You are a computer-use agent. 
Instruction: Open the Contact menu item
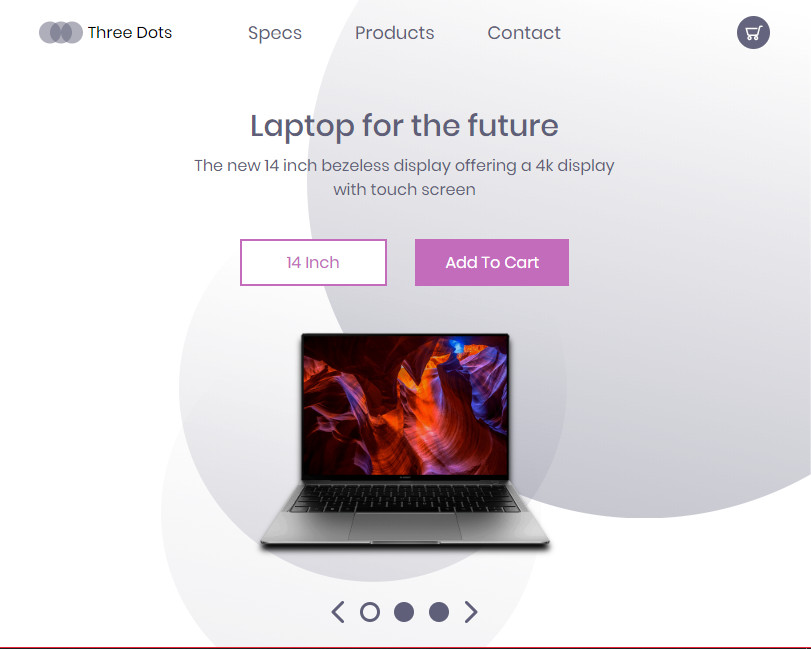point(524,33)
